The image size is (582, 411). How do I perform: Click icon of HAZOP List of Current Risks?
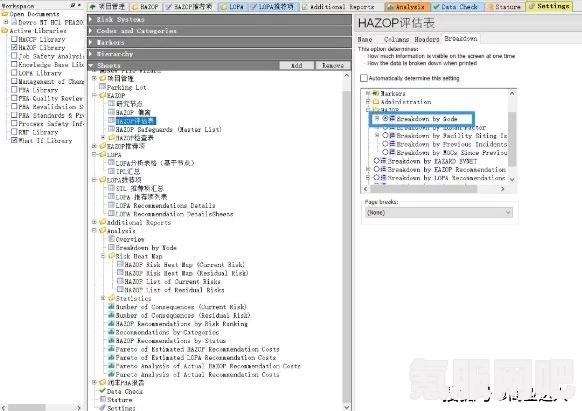tap(120, 281)
